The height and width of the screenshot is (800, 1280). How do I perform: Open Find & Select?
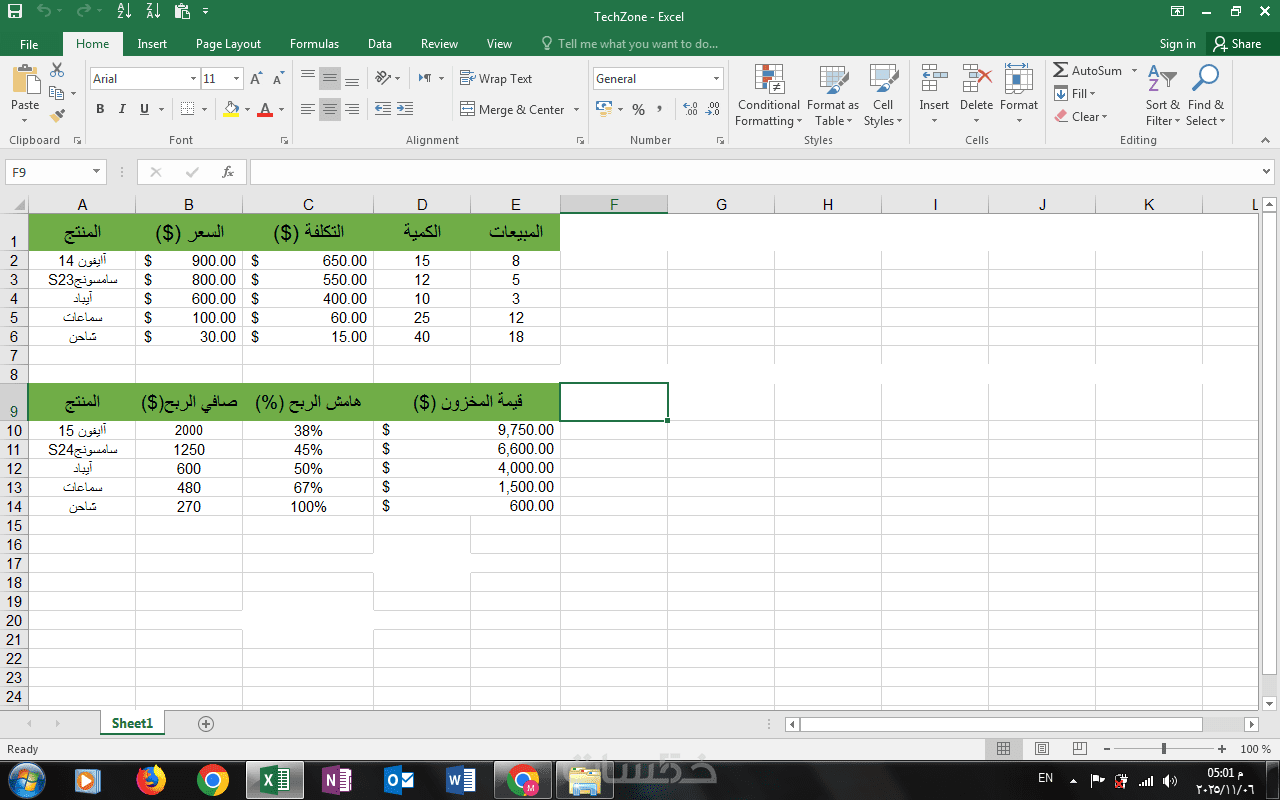1206,96
